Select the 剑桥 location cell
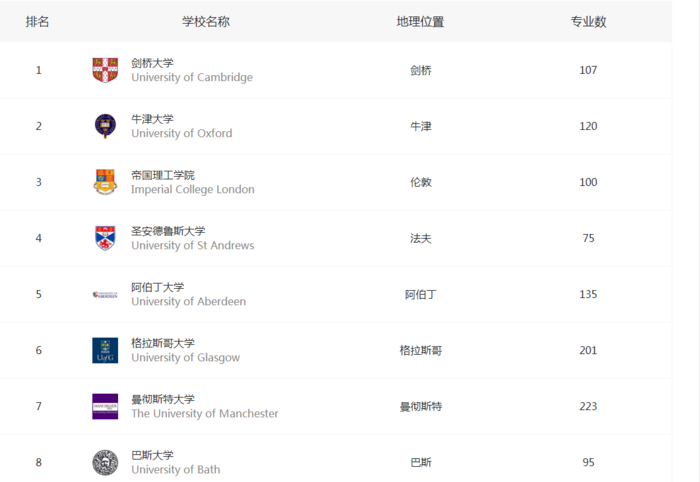 [x=421, y=71]
